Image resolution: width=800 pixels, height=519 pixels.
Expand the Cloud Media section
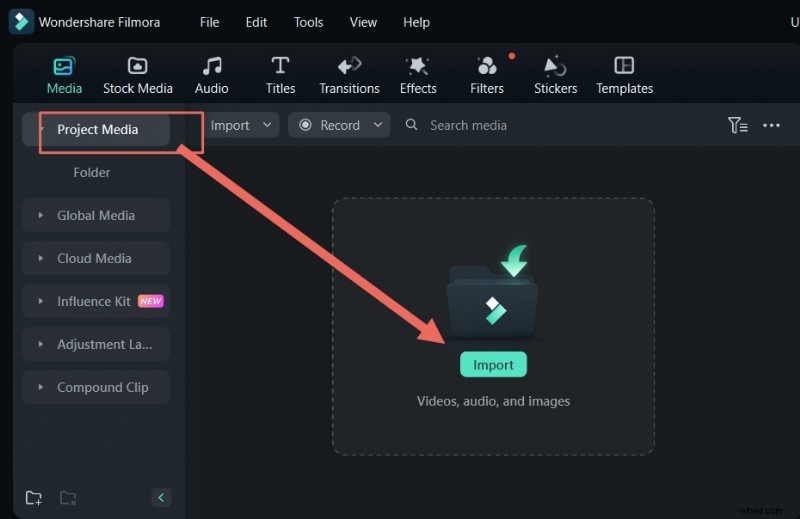tap(95, 258)
